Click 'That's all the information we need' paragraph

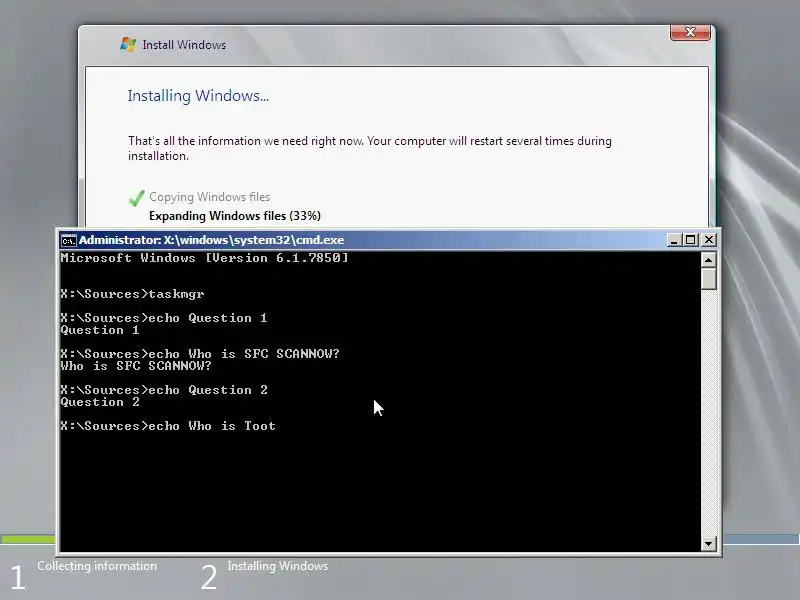pyautogui.click(x=370, y=148)
